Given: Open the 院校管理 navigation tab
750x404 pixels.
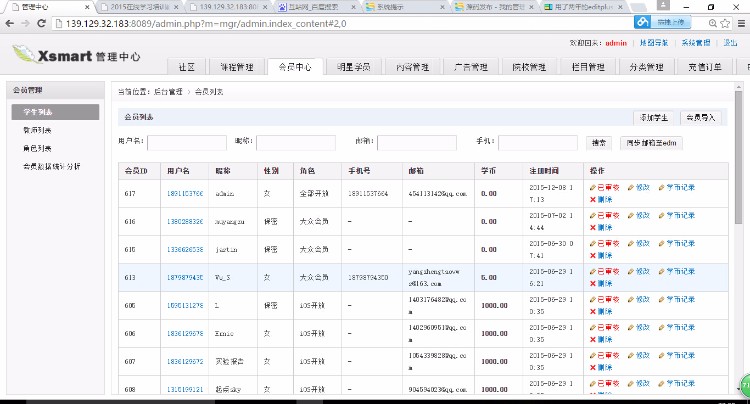Looking at the screenshot, I should (529, 67).
